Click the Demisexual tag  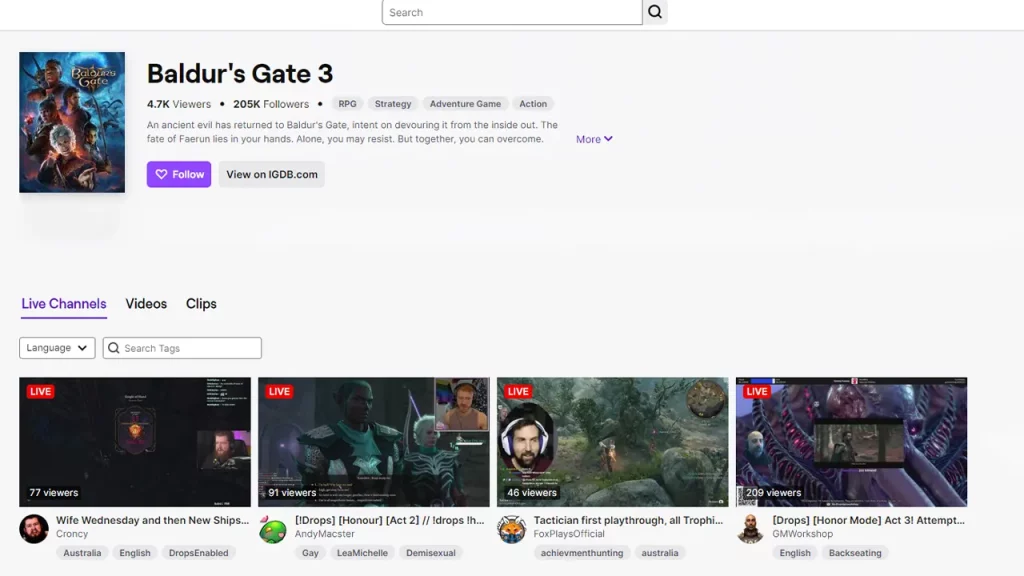(x=431, y=552)
